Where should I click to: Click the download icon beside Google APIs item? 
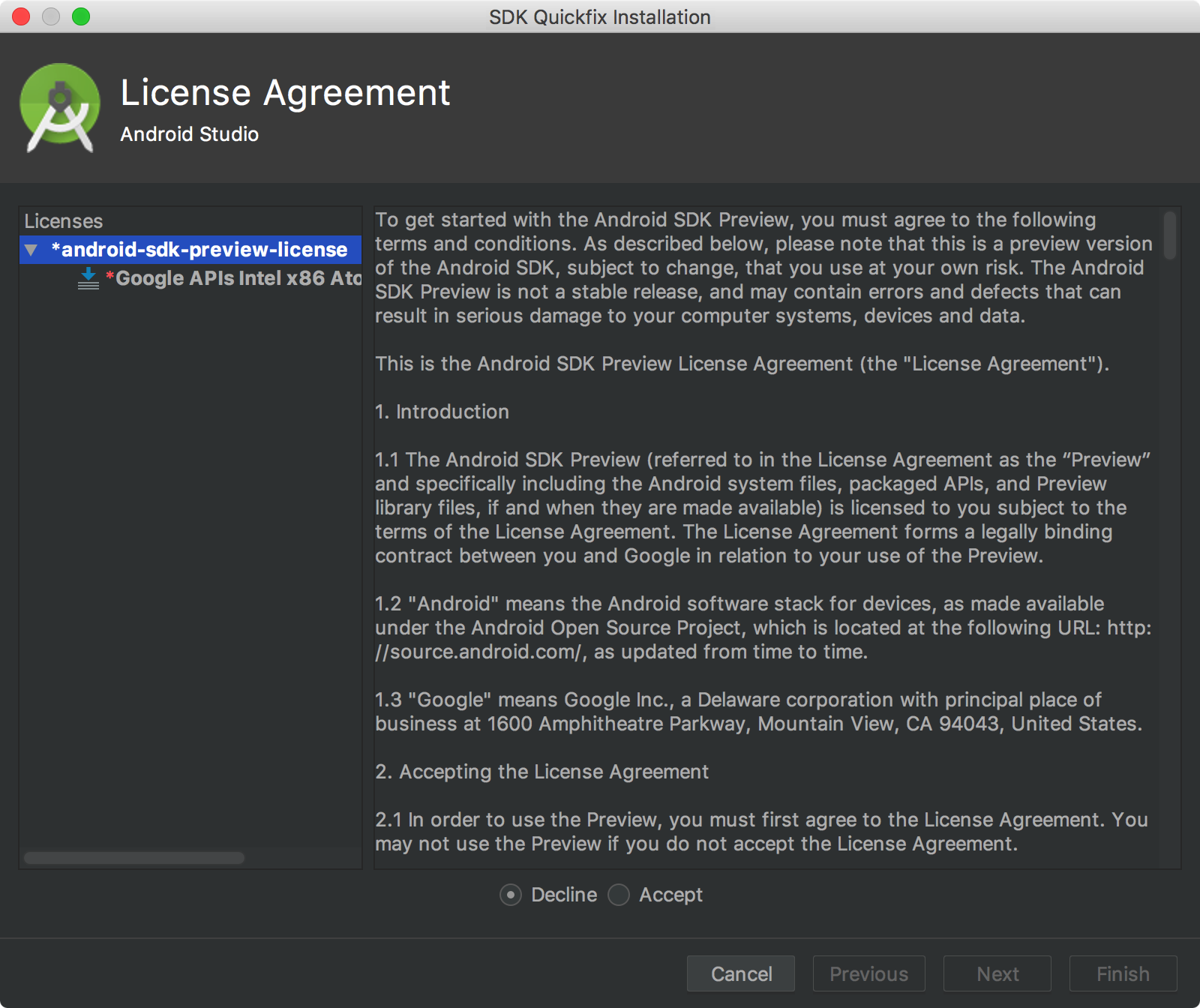pos(88,278)
